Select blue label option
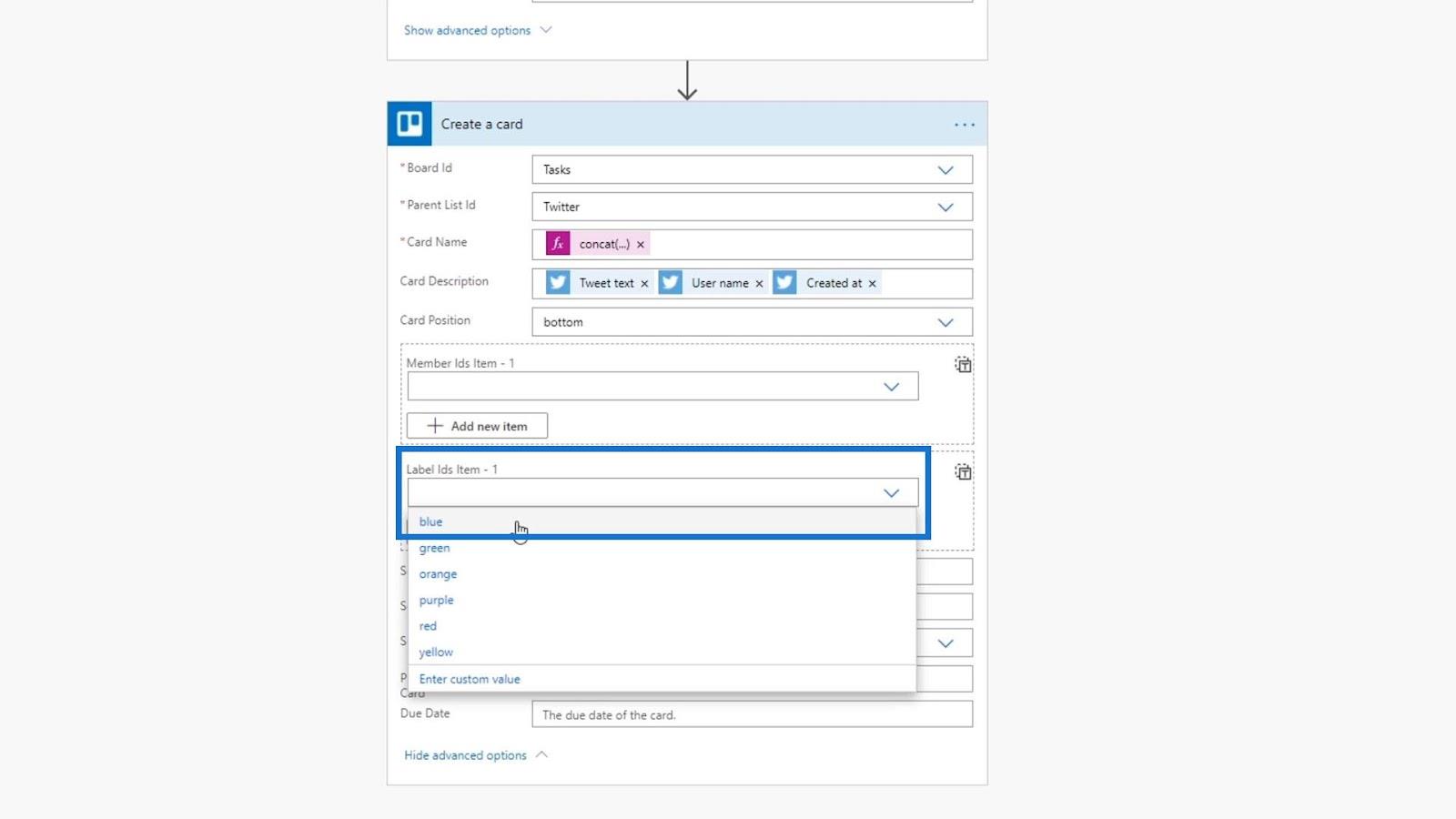Viewport: 1456px width, 819px height. click(x=662, y=522)
